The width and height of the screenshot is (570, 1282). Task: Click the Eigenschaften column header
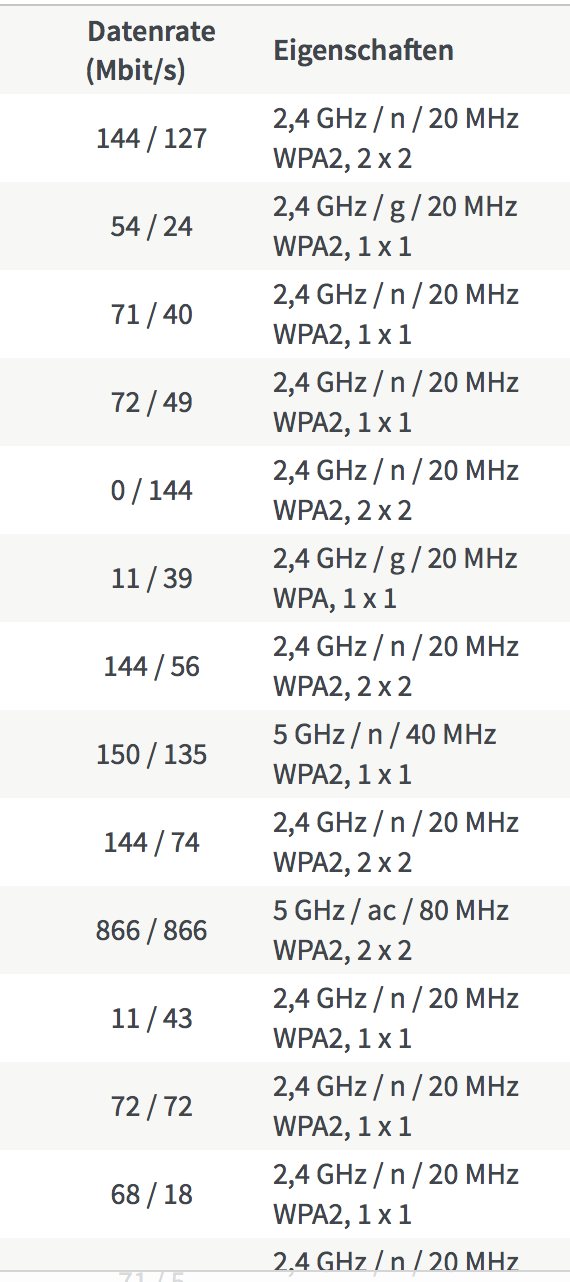[x=363, y=51]
